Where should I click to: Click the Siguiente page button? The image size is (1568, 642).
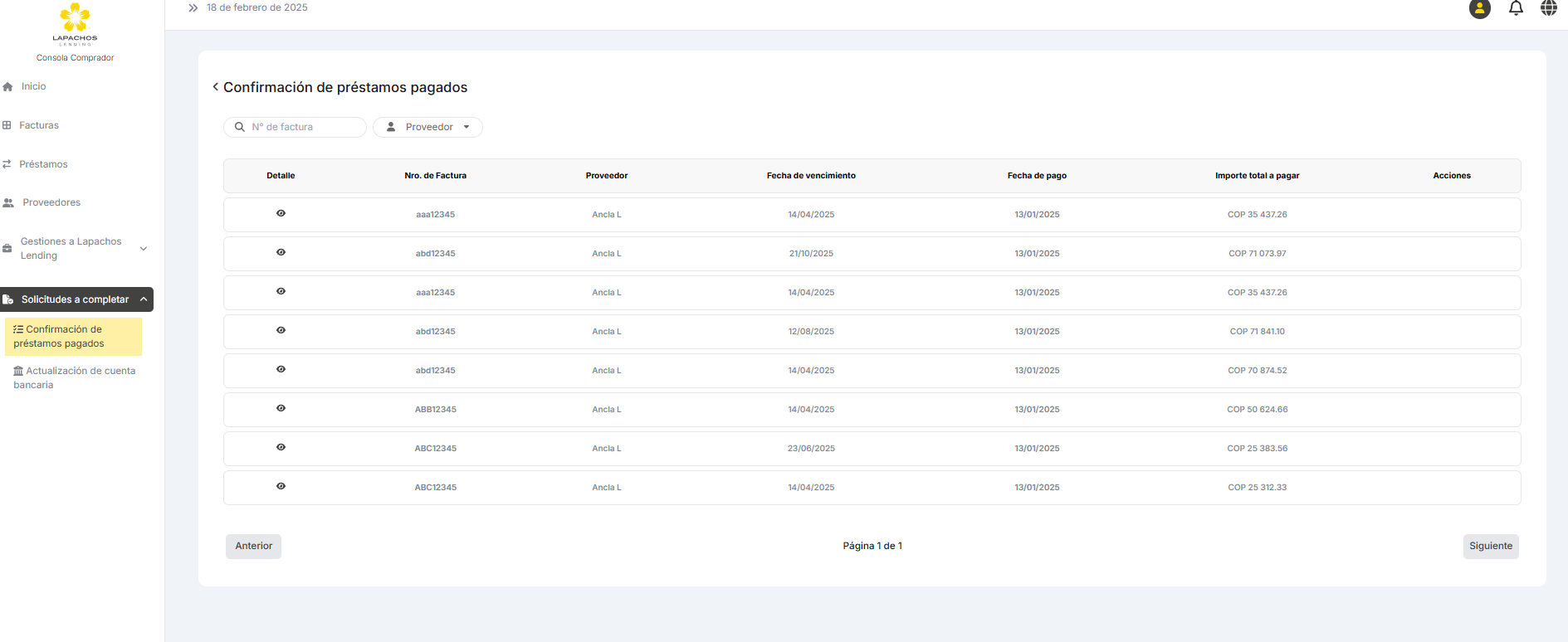click(1490, 546)
